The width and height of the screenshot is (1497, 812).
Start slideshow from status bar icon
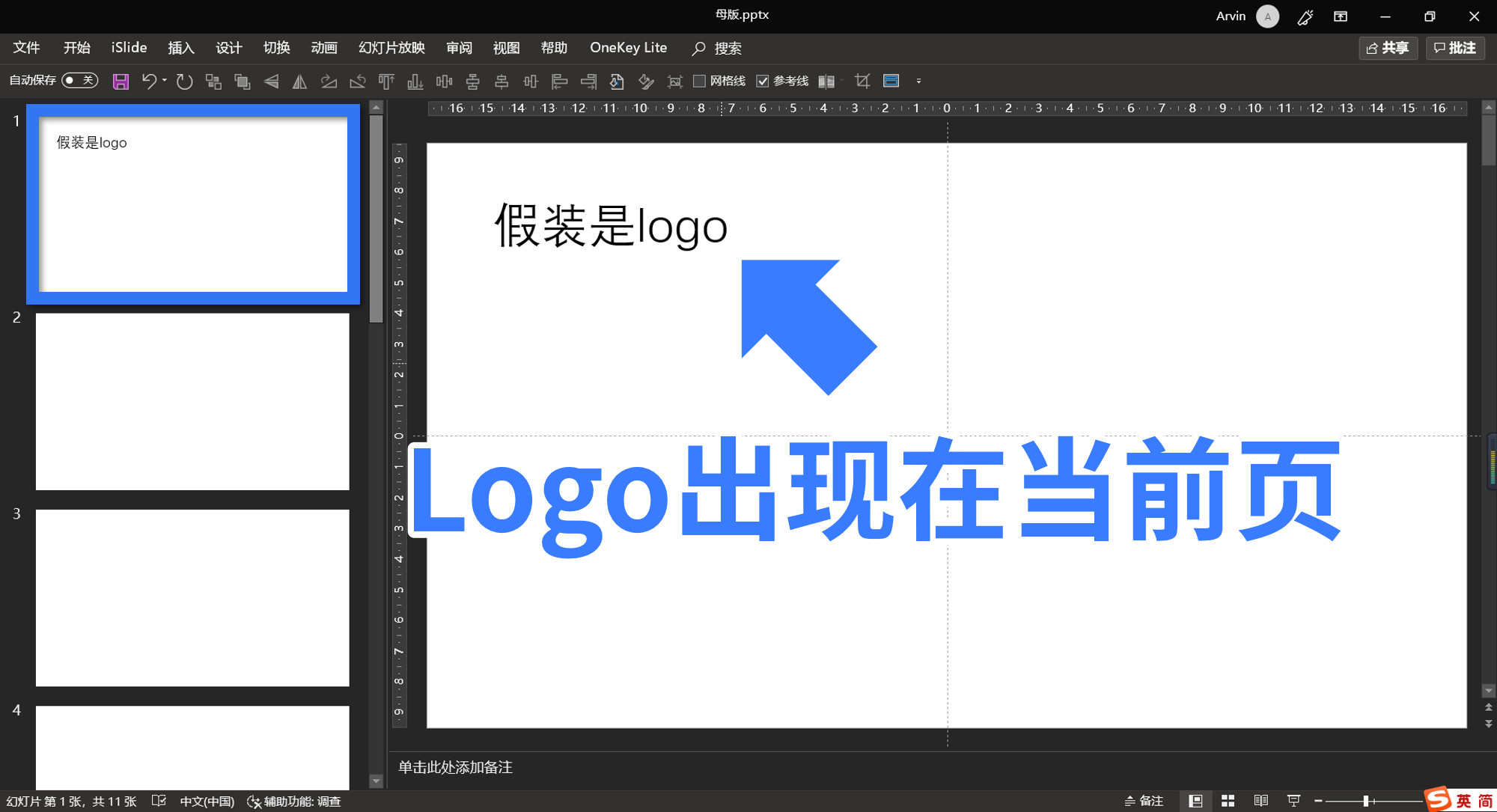[1293, 801]
